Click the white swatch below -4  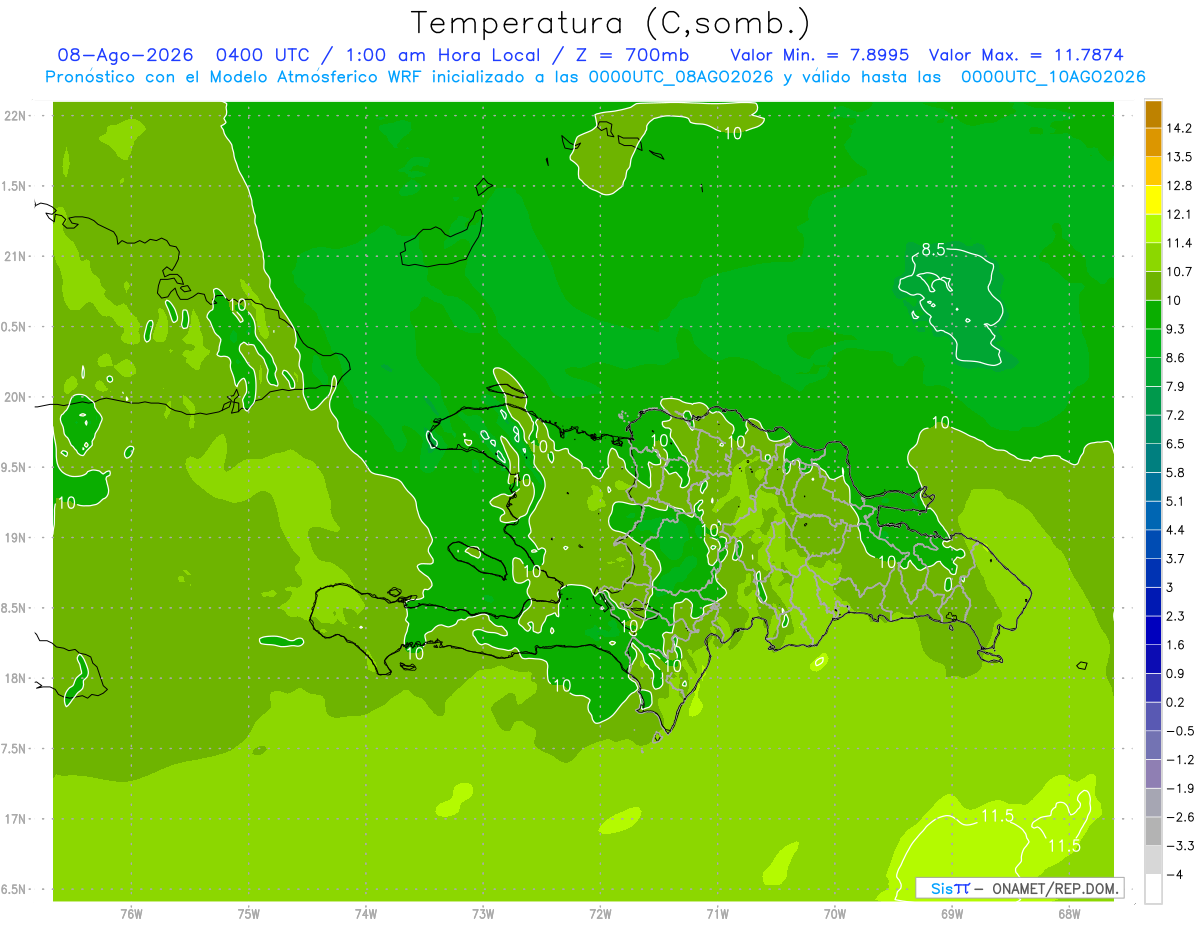[x=1153, y=888]
